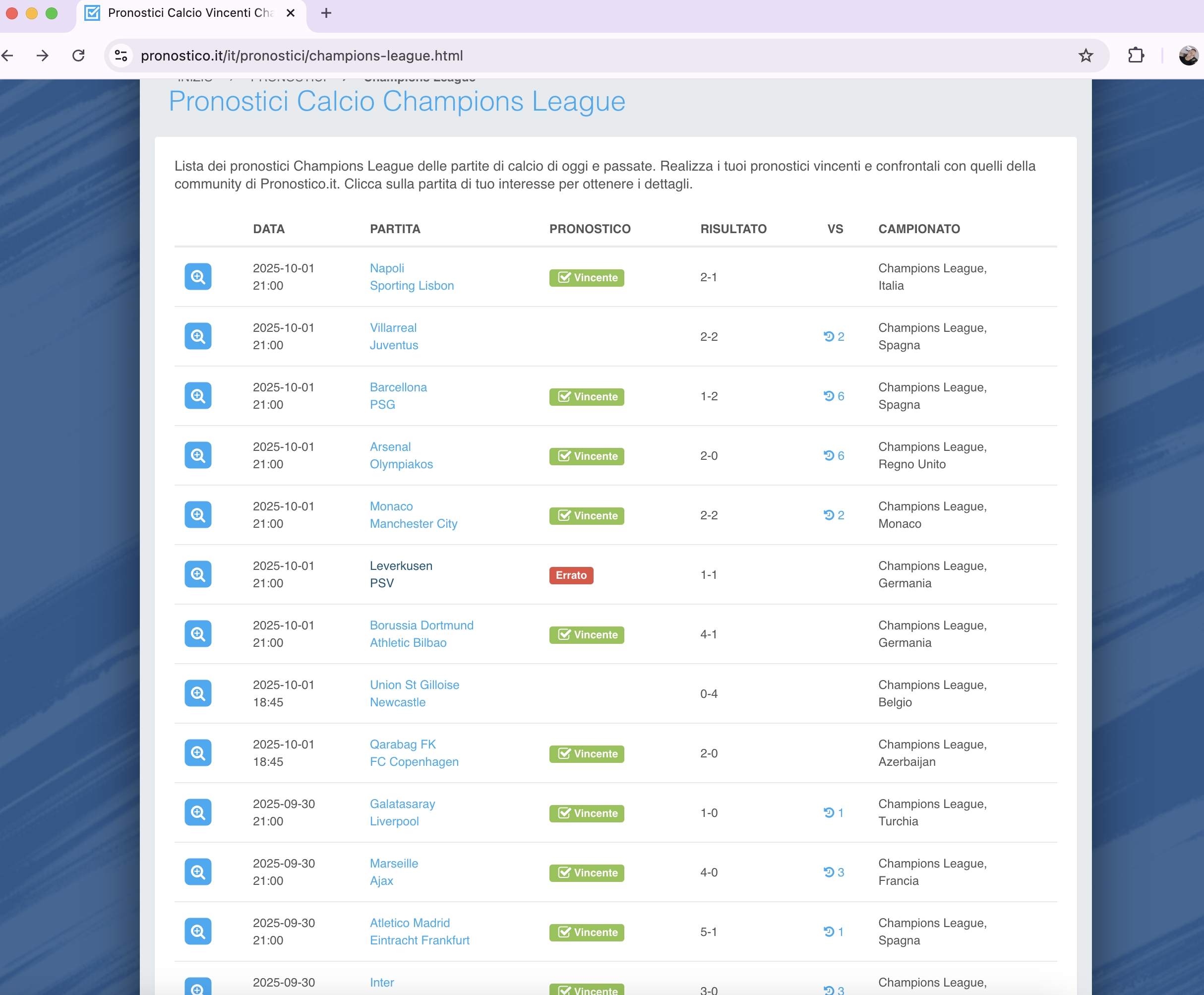Click magnifier icon for Leverkusen PSV match
The image size is (1204, 995).
tap(198, 574)
